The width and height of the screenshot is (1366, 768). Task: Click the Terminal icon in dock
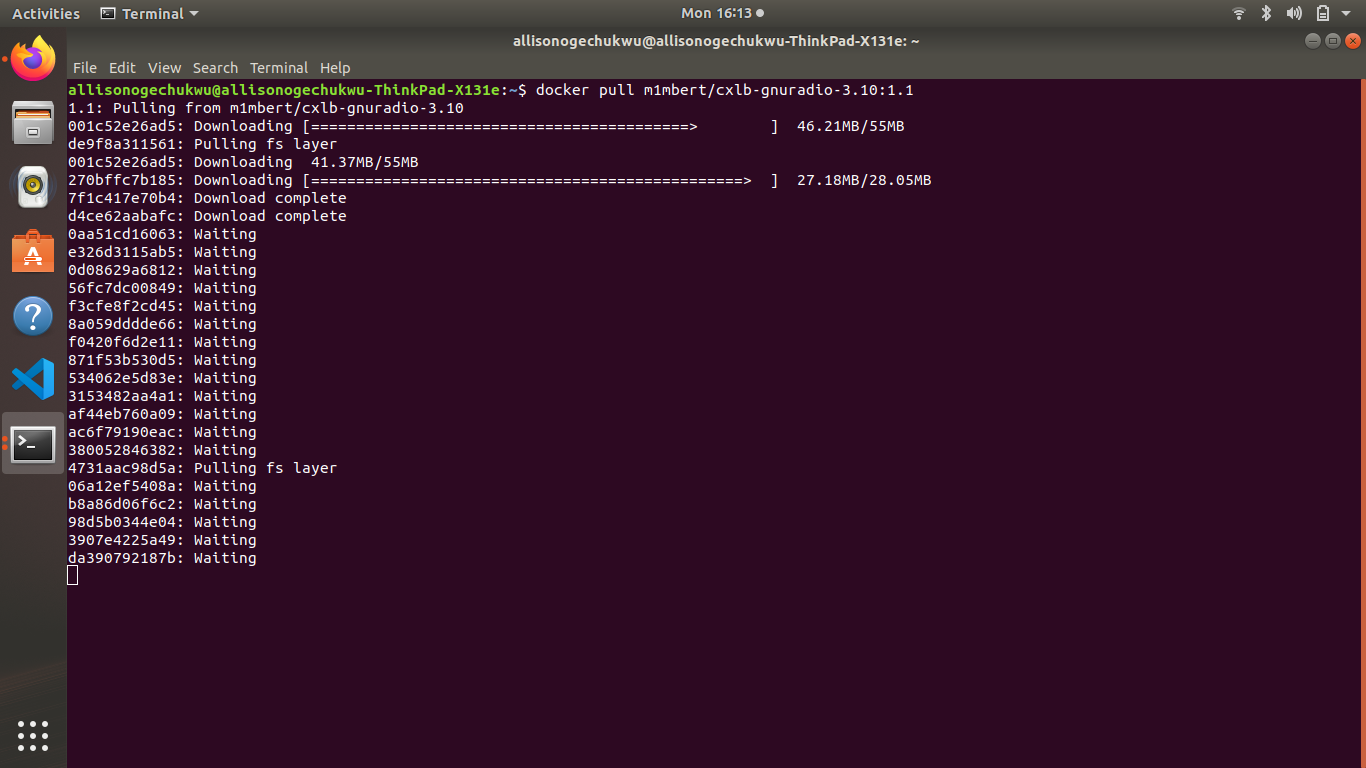point(33,443)
